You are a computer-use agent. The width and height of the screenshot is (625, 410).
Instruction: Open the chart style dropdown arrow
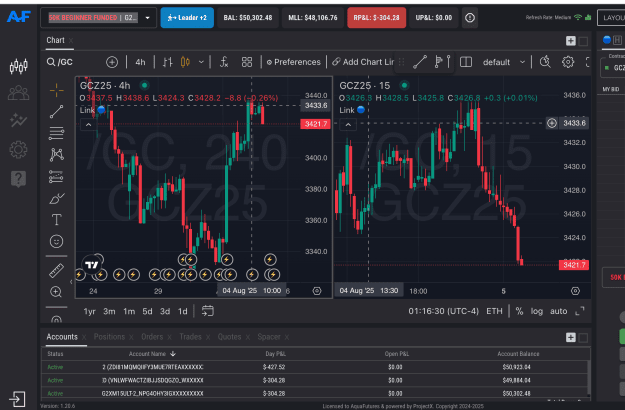(201, 62)
